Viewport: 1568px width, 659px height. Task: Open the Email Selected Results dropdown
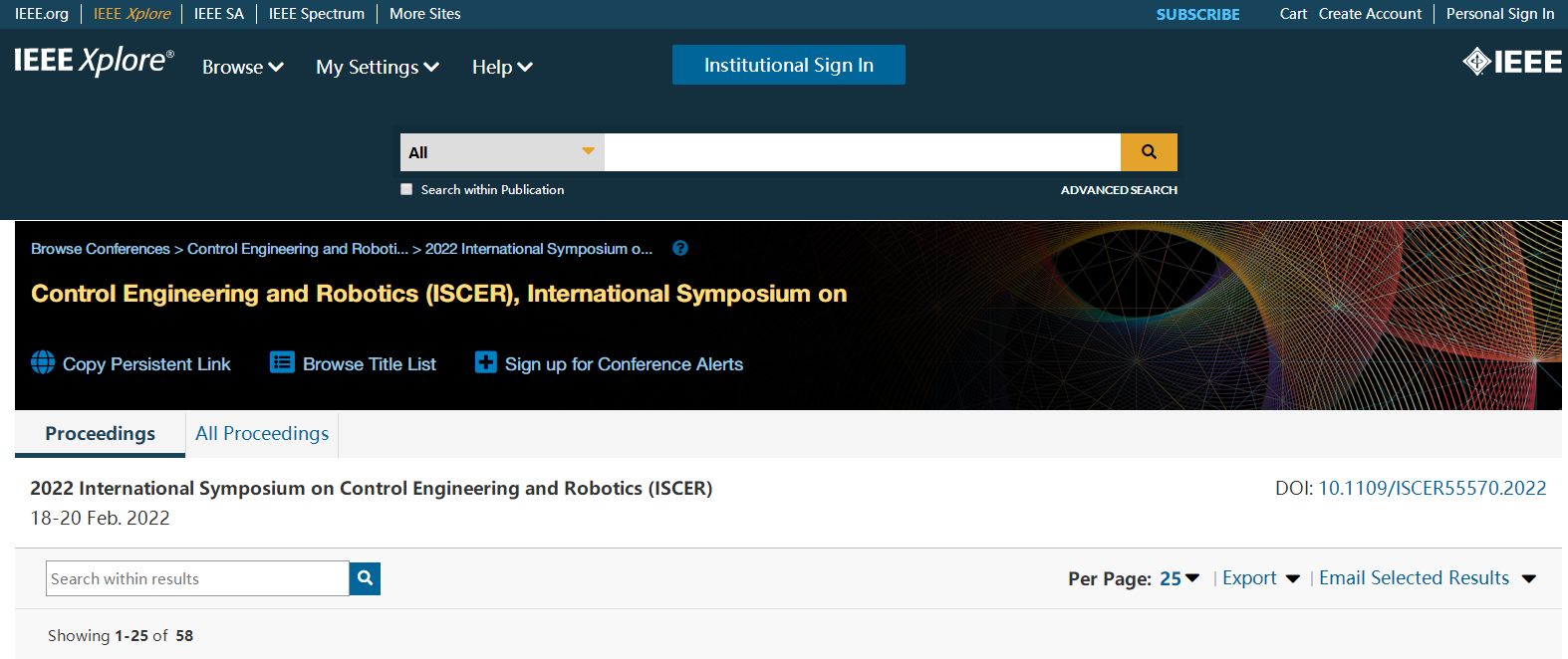click(x=1428, y=578)
